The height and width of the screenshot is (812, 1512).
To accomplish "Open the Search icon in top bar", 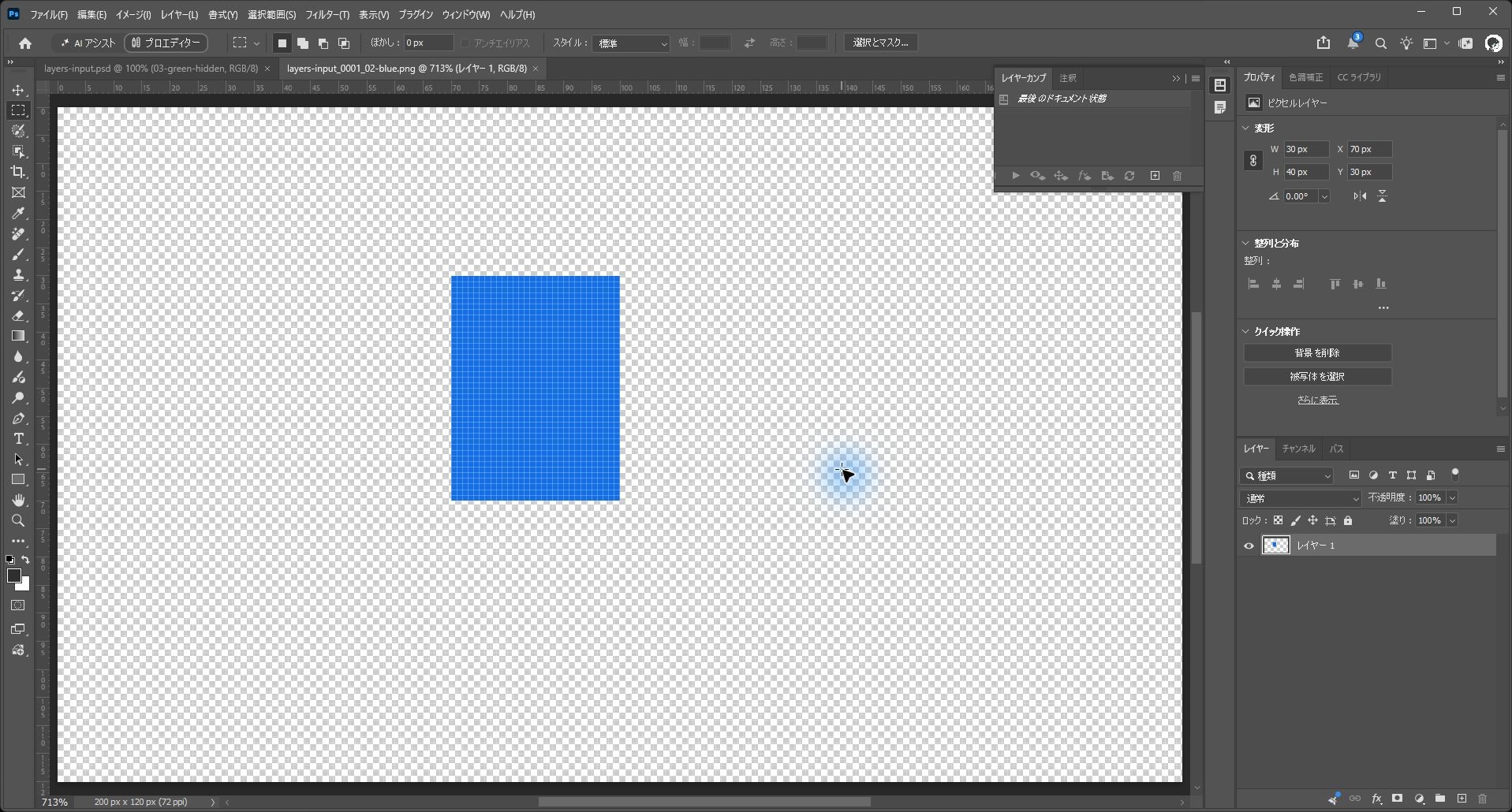I will [x=1380, y=43].
